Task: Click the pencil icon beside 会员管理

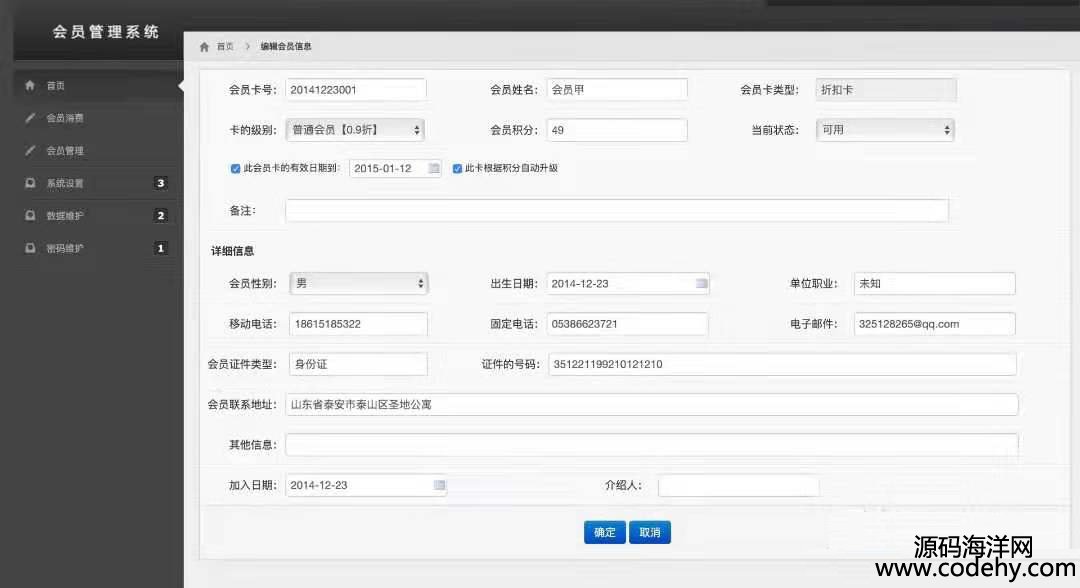Action: click(30, 150)
